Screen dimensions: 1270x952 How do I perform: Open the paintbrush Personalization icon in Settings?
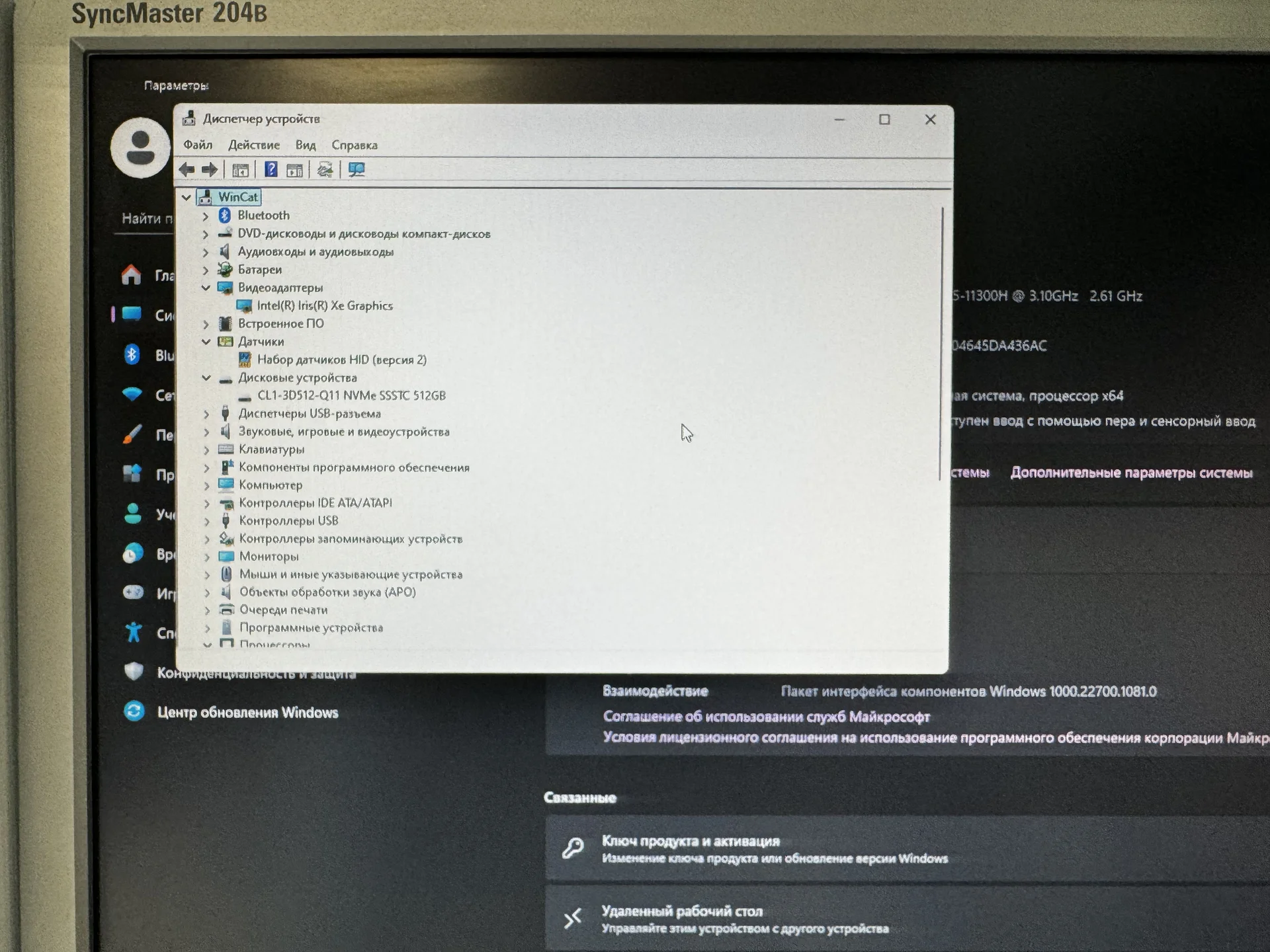pyautogui.click(x=132, y=434)
